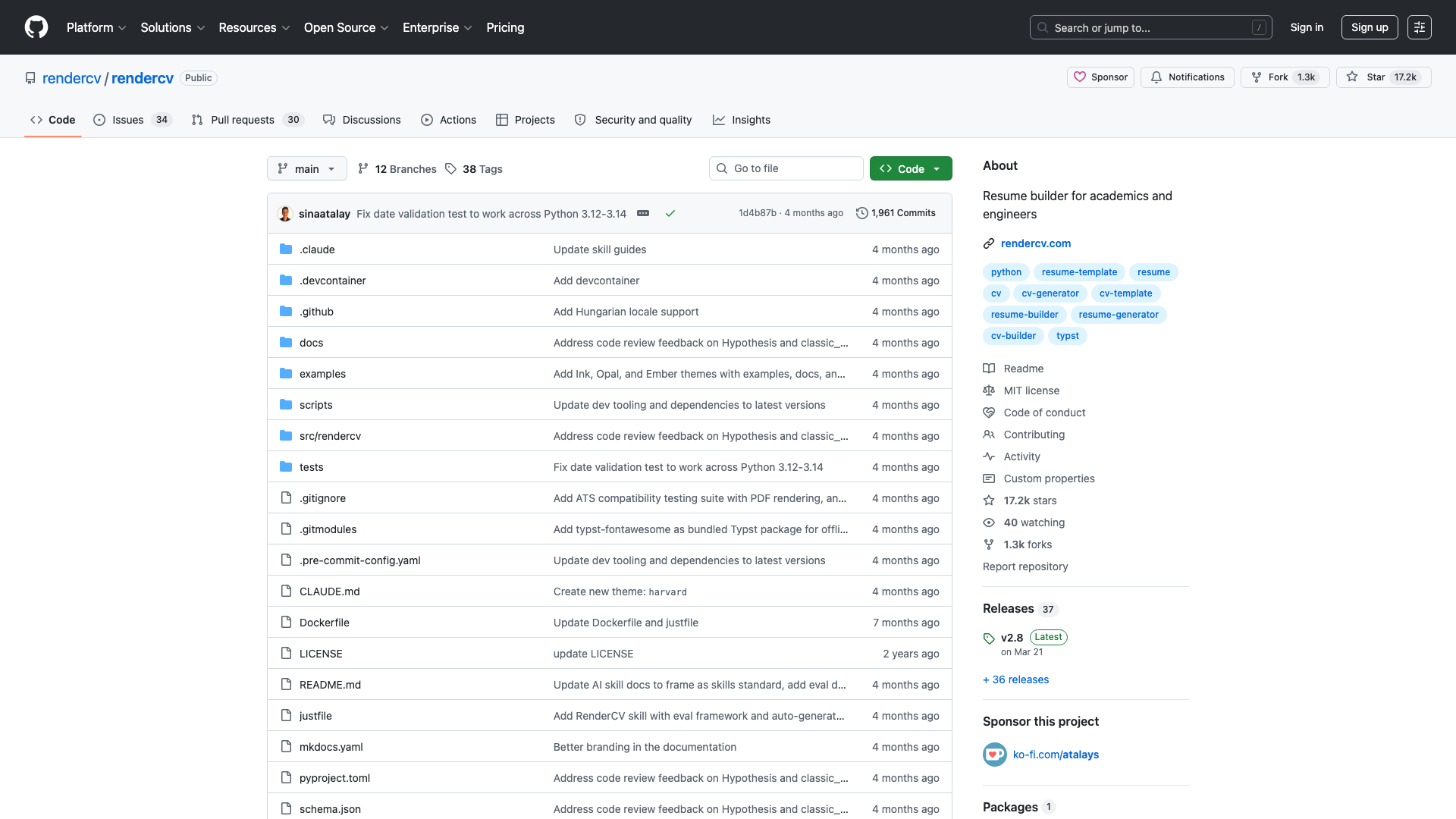Image resolution: width=1456 pixels, height=819 pixels.
Task: View the 12 Branches link
Action: point(397,168)
